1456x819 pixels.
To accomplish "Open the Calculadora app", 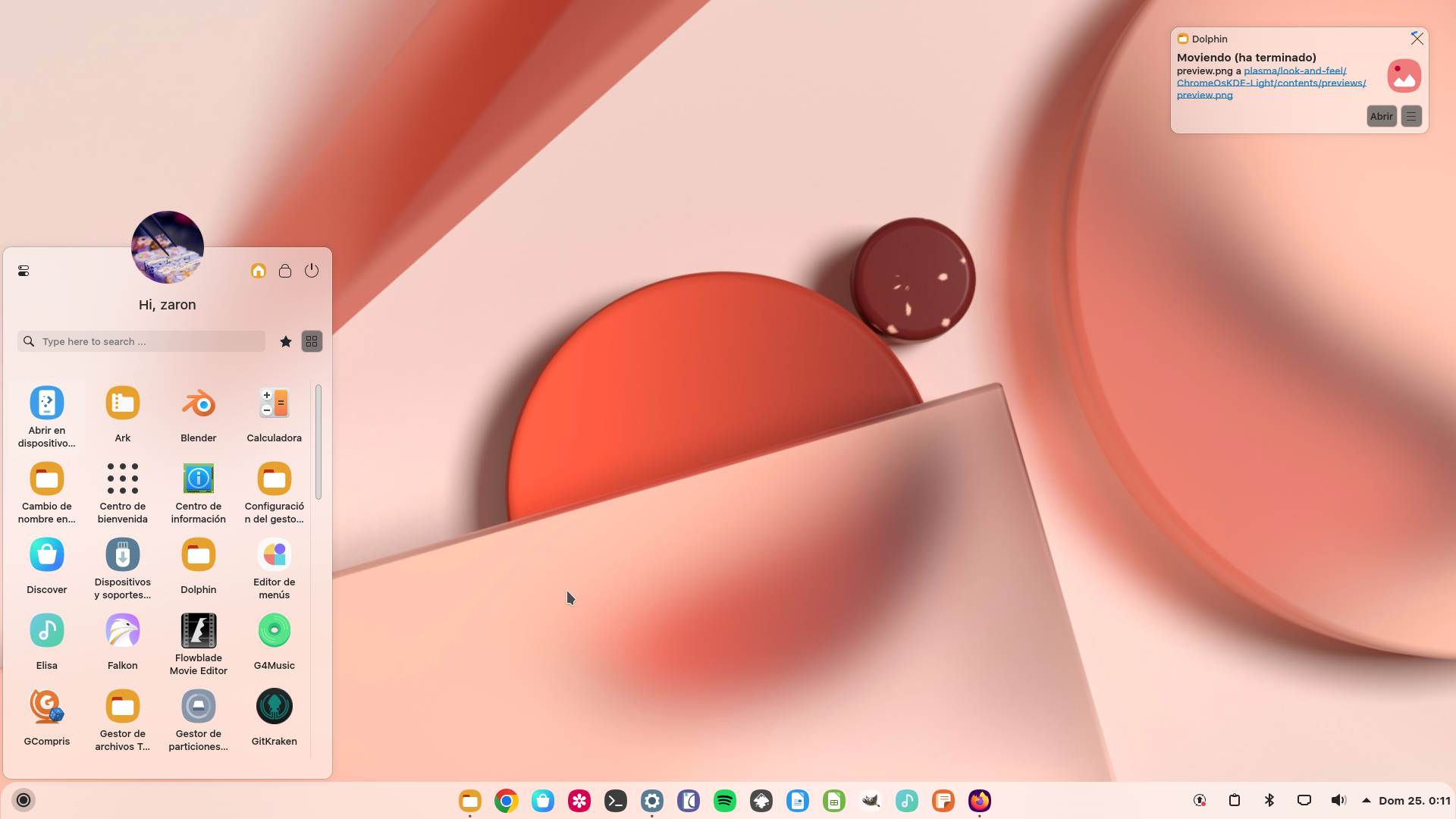I will pos(274,415).
